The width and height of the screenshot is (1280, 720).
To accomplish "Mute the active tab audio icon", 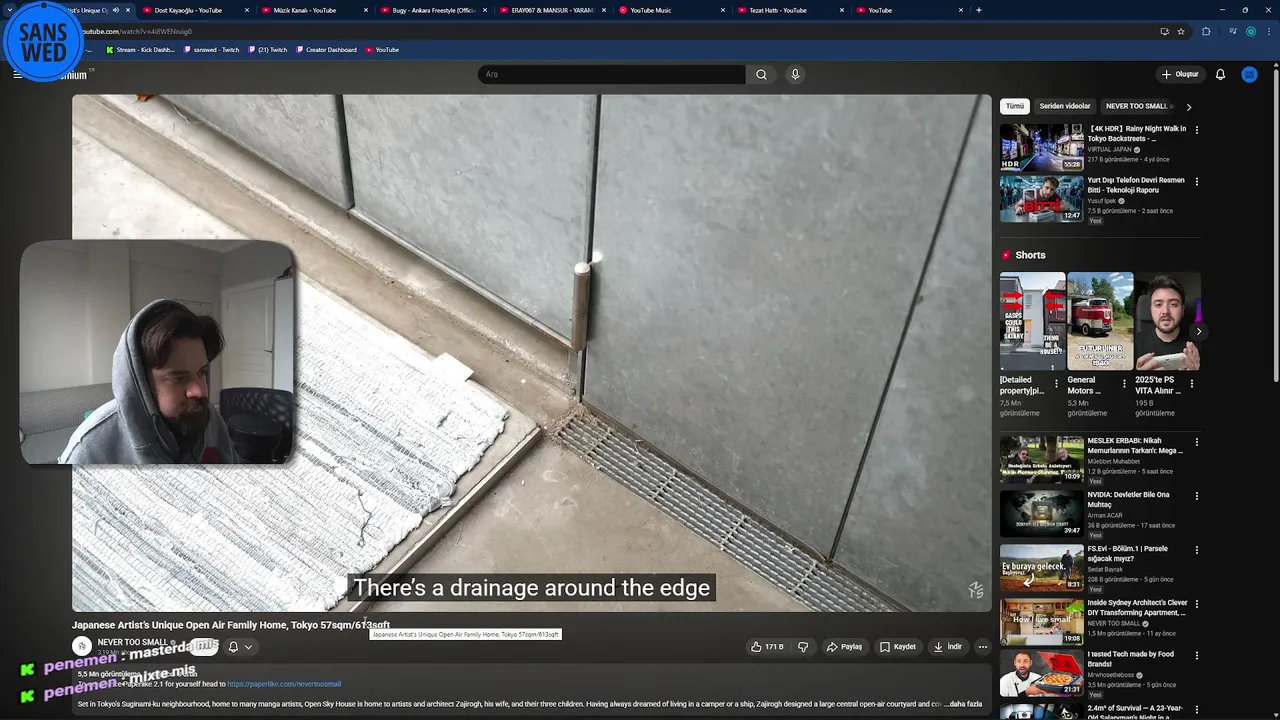I will pyautogui.click(x=116, y=10).
